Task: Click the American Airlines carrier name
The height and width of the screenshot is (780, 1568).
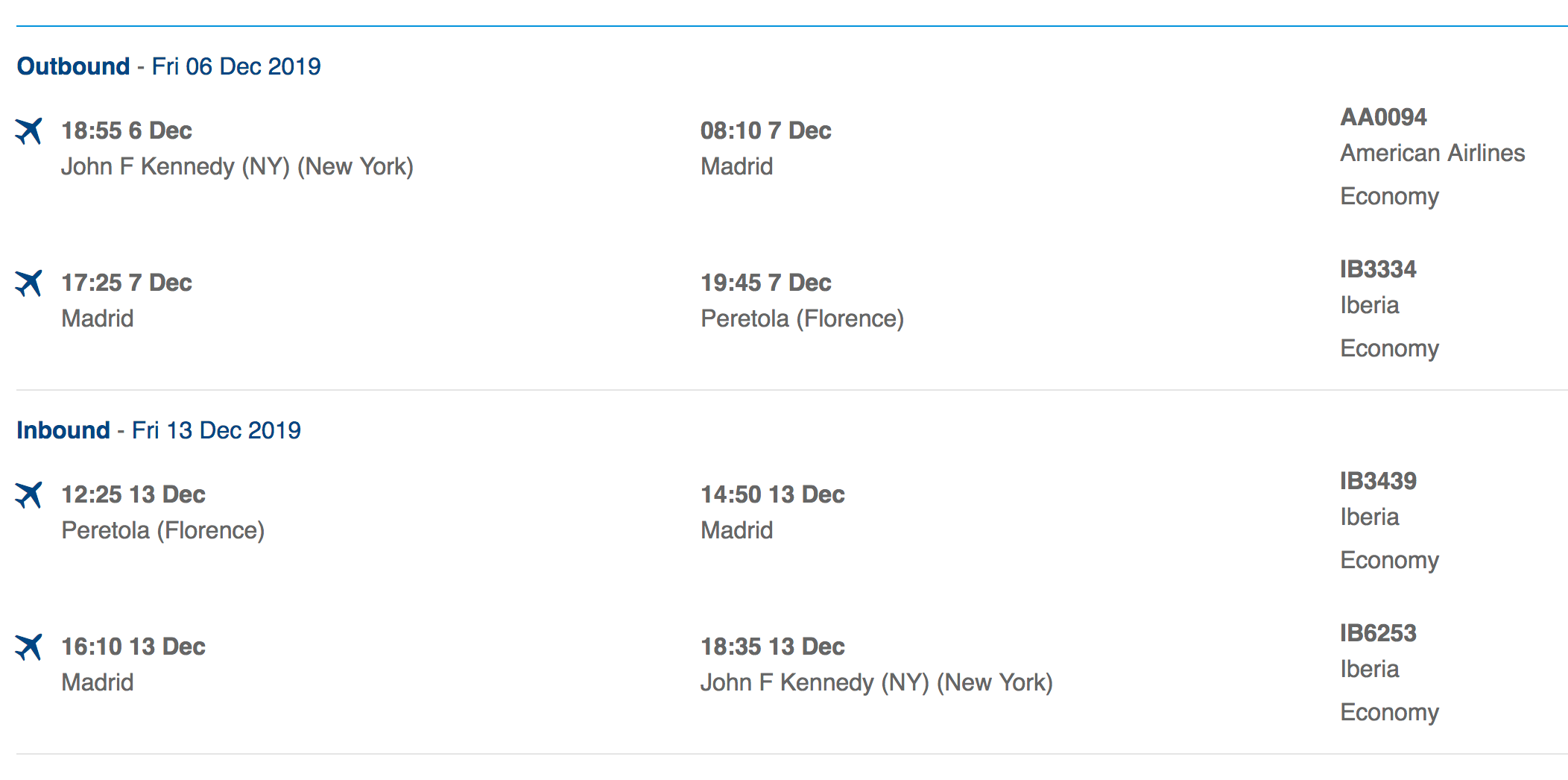Action: [1432, 153]
